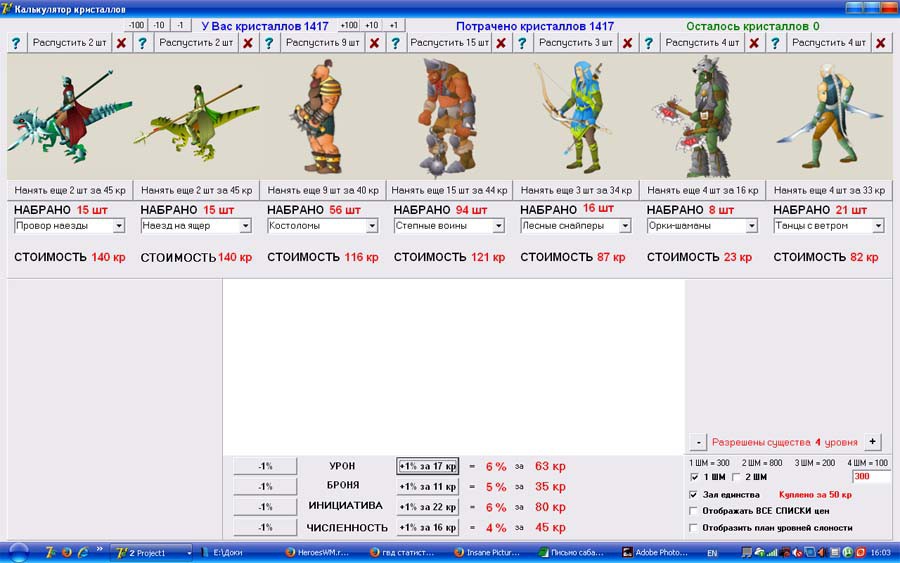Toggle the 2 ШМ checkbox

(736, 477)
